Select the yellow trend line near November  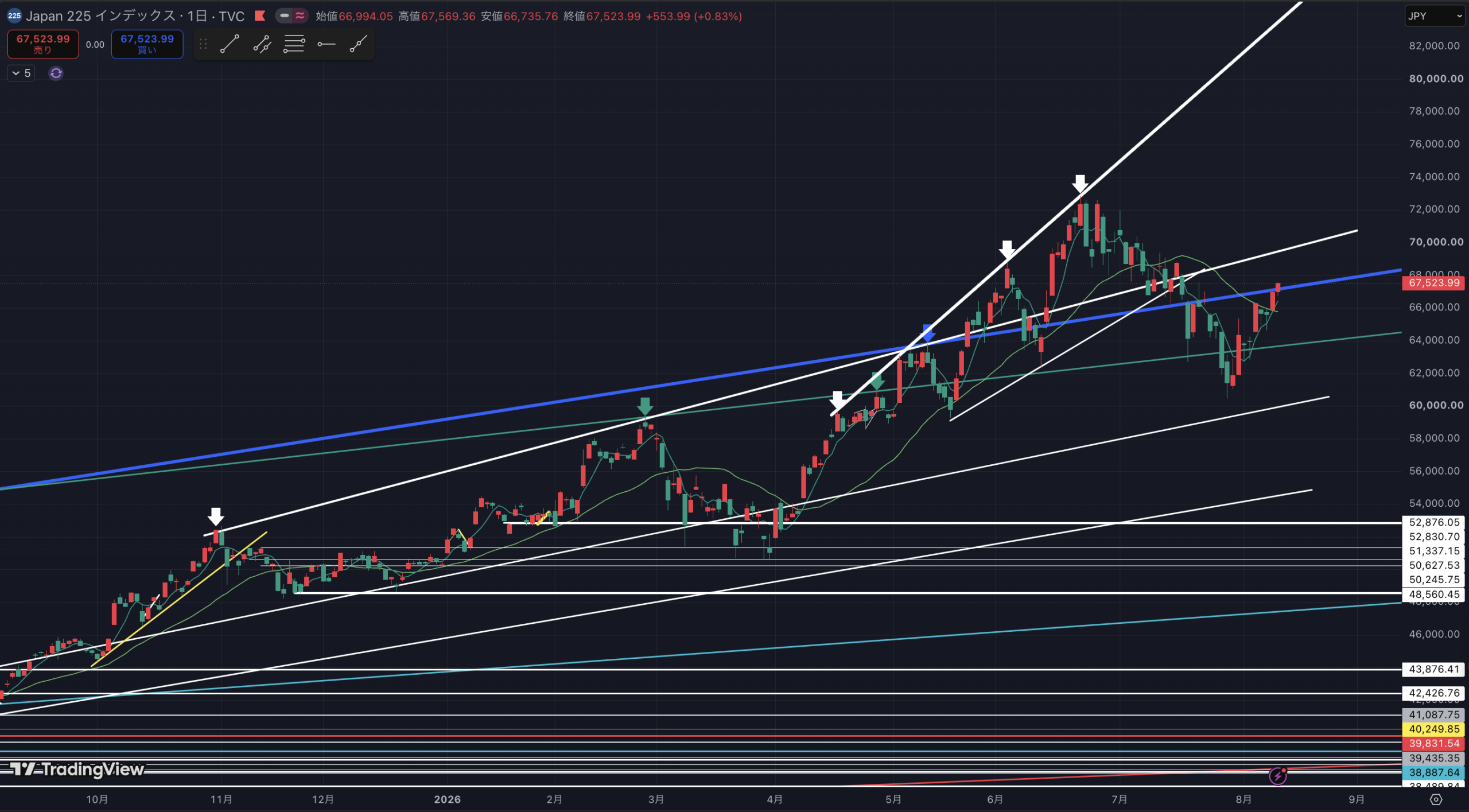[x=178, y=600]
